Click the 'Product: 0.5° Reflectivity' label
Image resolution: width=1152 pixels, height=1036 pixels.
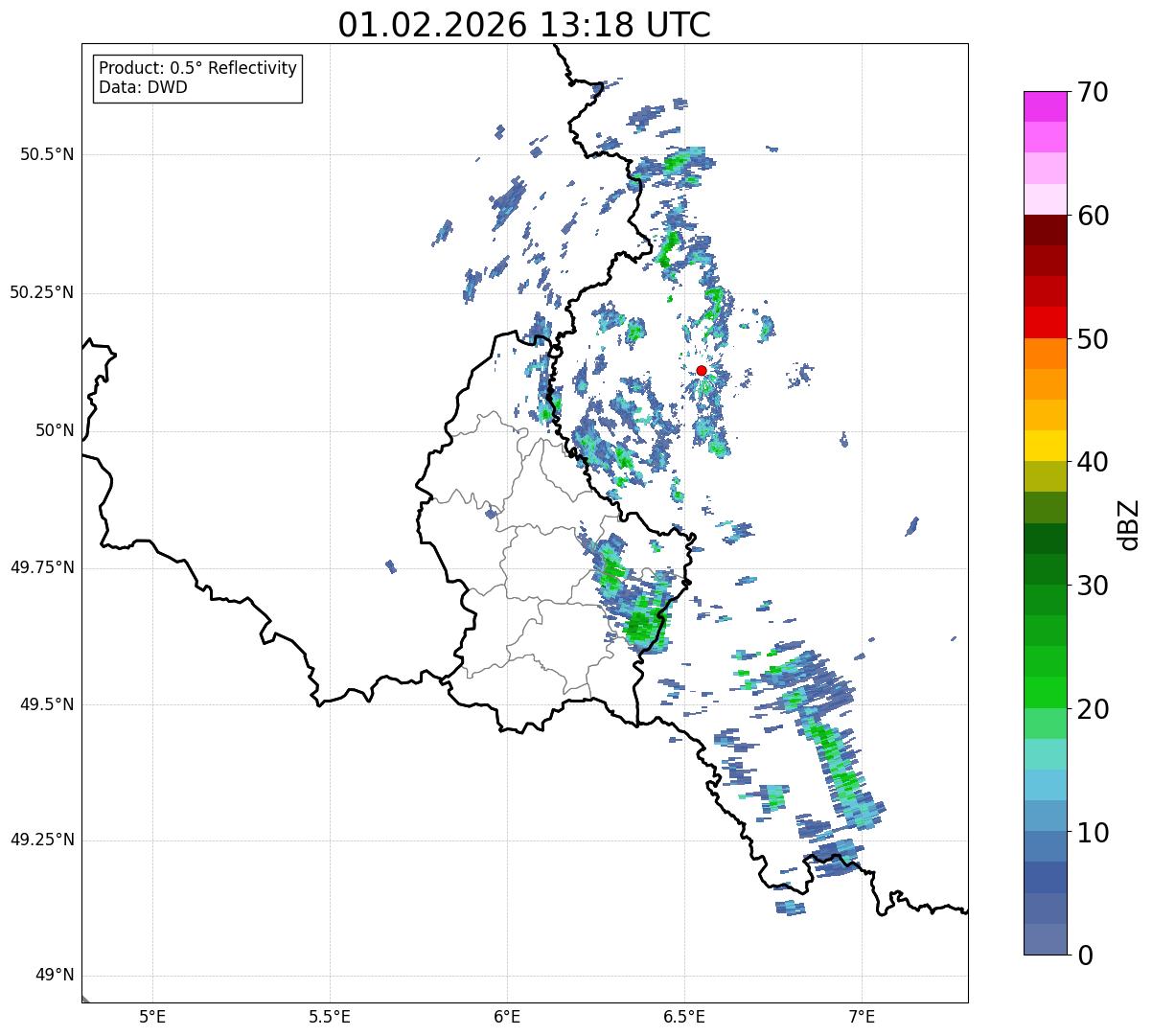197,69
